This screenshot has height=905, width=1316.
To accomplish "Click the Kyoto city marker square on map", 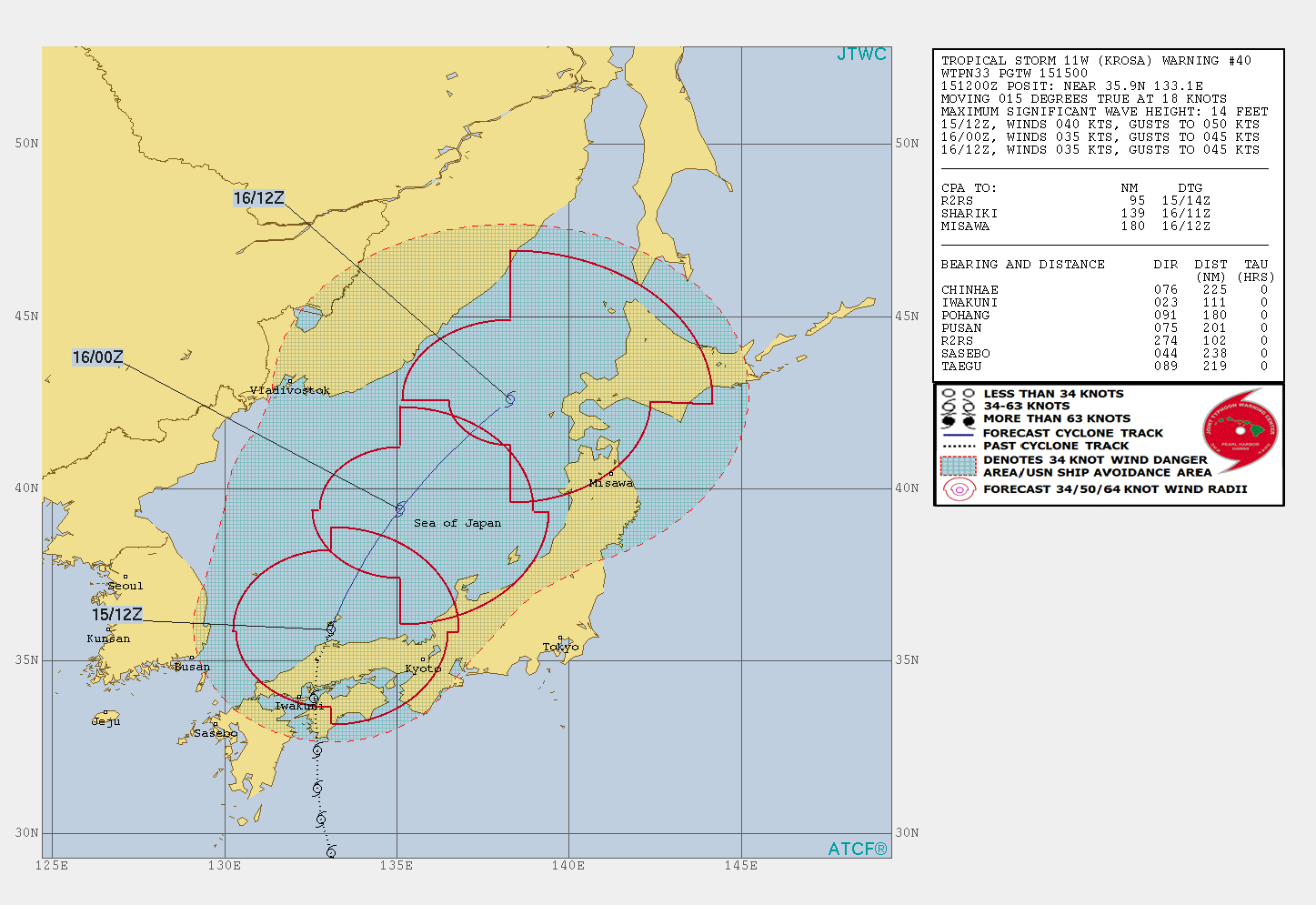I will coord(423,659).
